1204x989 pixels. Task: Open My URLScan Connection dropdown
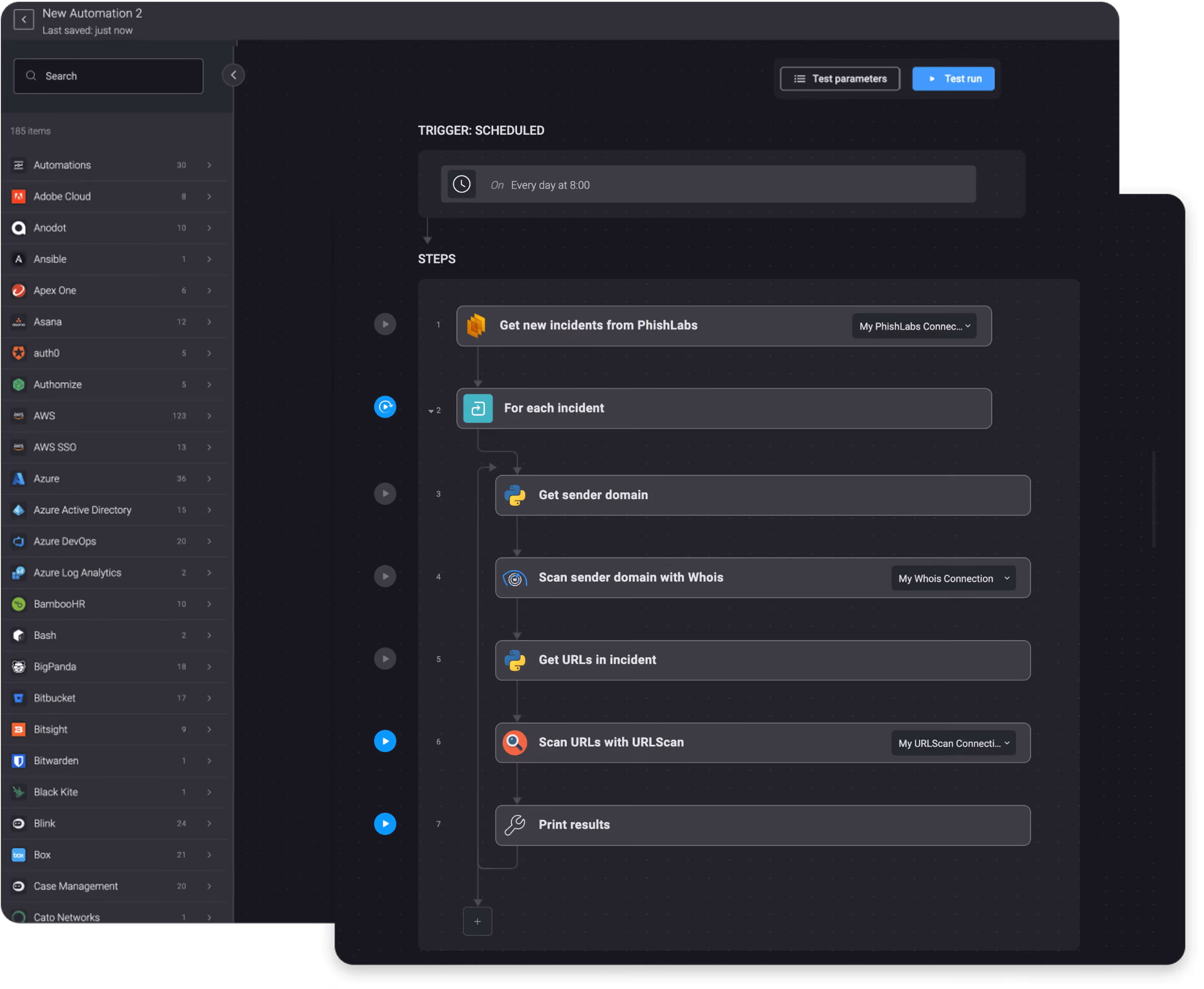pyautogui.click(x=953, y=743)
